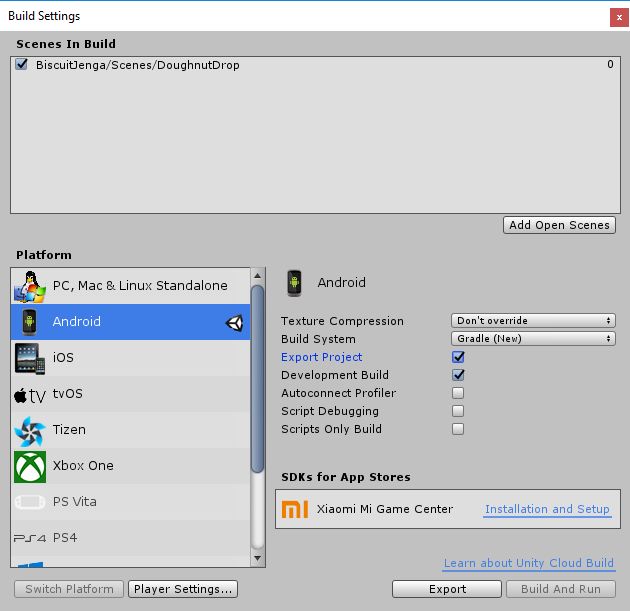Select the PS Vita platform row
630x611 pixels.
tap(131, 502)
